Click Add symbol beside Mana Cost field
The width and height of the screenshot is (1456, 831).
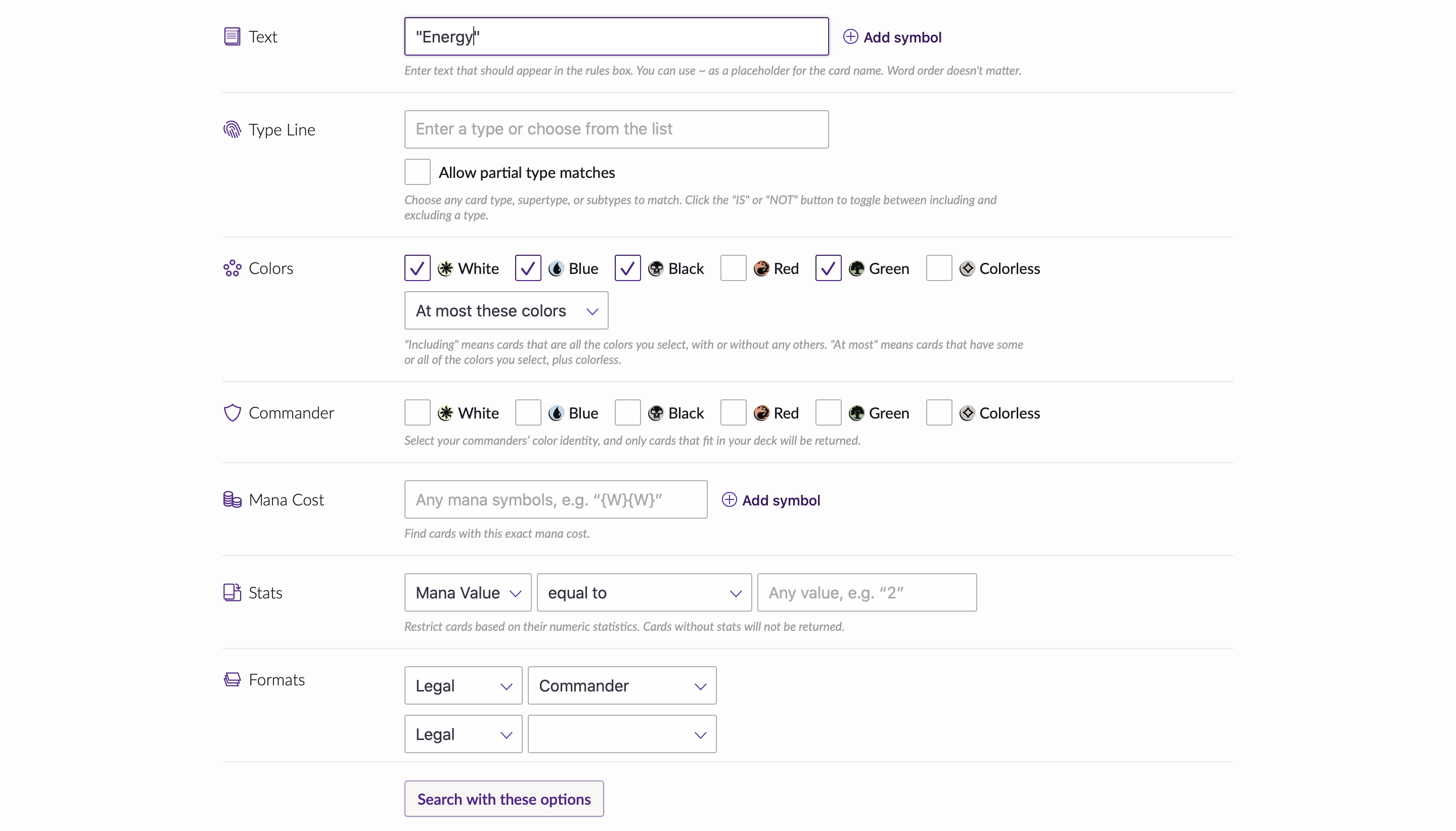pos(771,500)
